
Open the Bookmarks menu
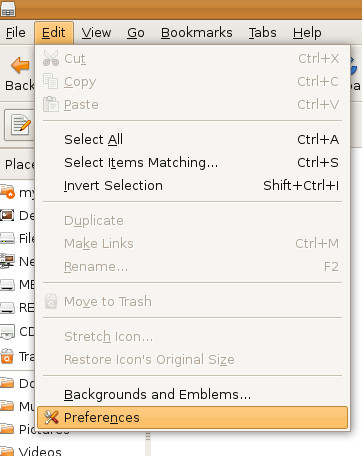click(x=197, y=33)
